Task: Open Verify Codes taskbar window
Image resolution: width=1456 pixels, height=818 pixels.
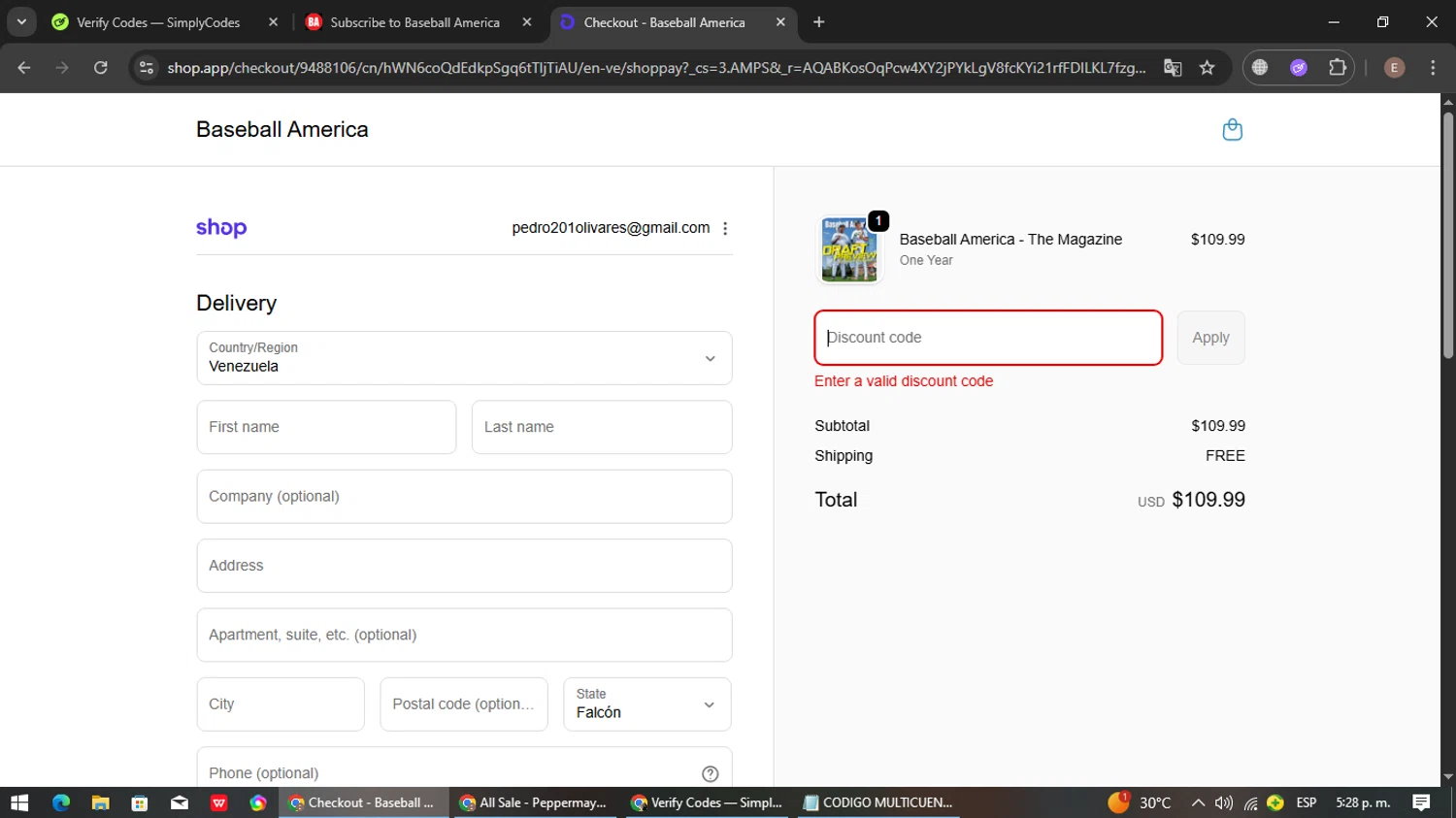Action: point(707,802)
